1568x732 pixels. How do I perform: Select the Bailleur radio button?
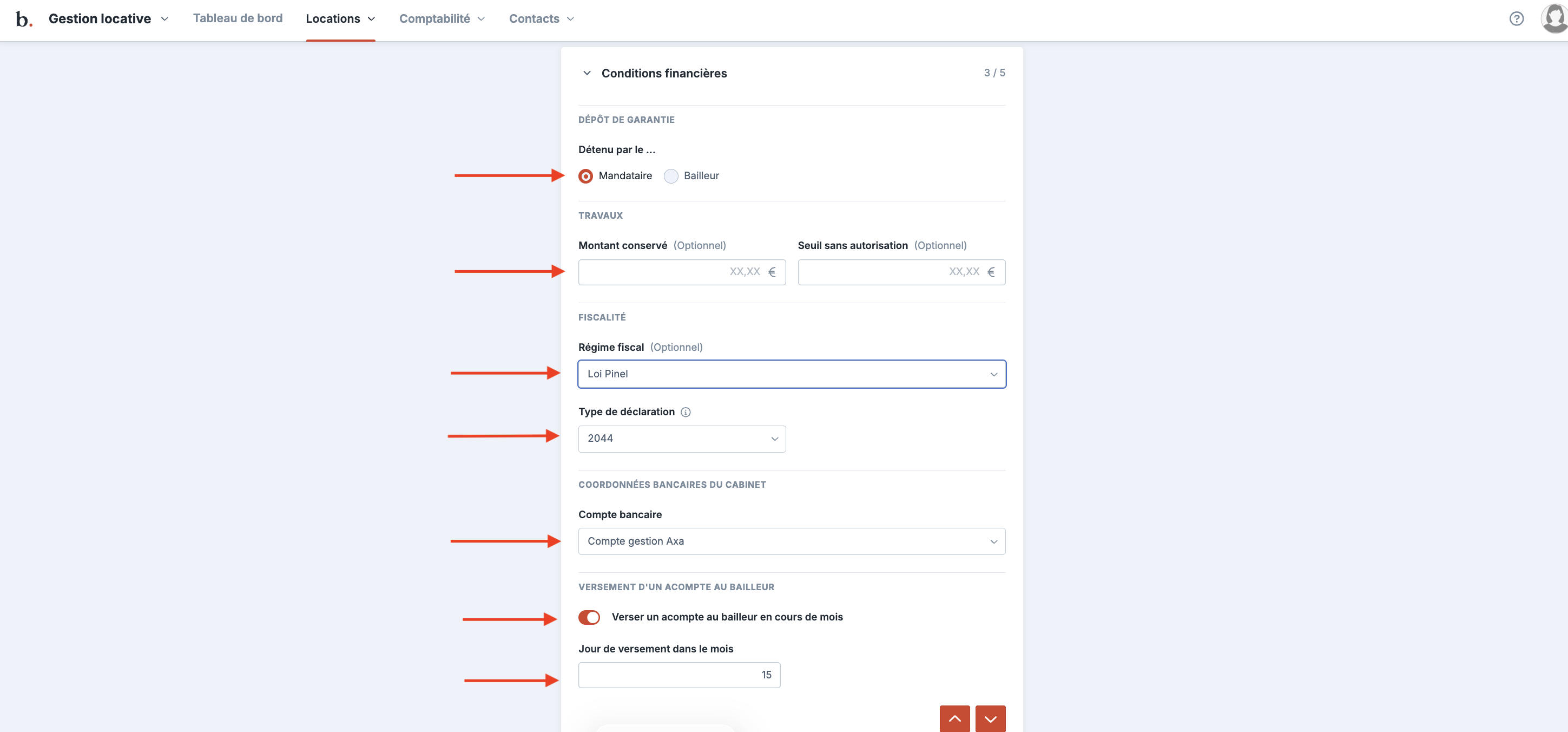[671, 176]
